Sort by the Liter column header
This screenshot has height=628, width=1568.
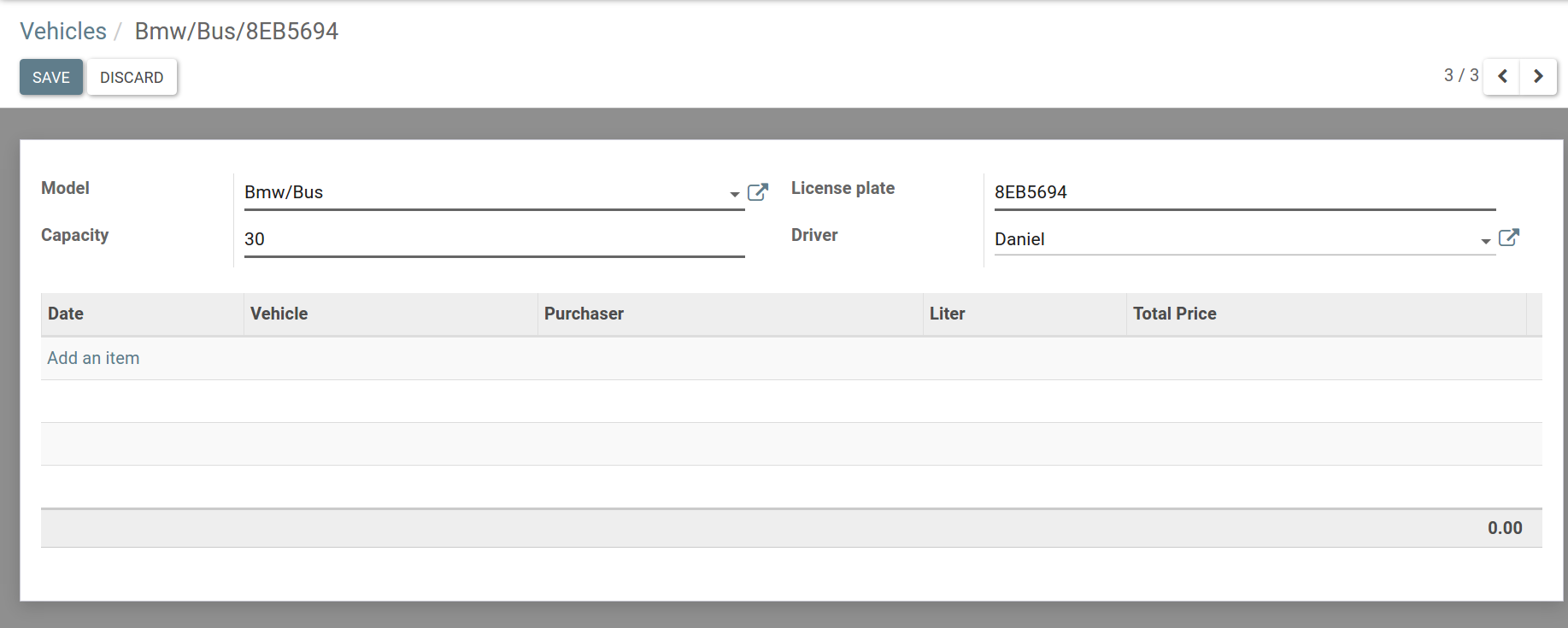(x=947, y=314)
